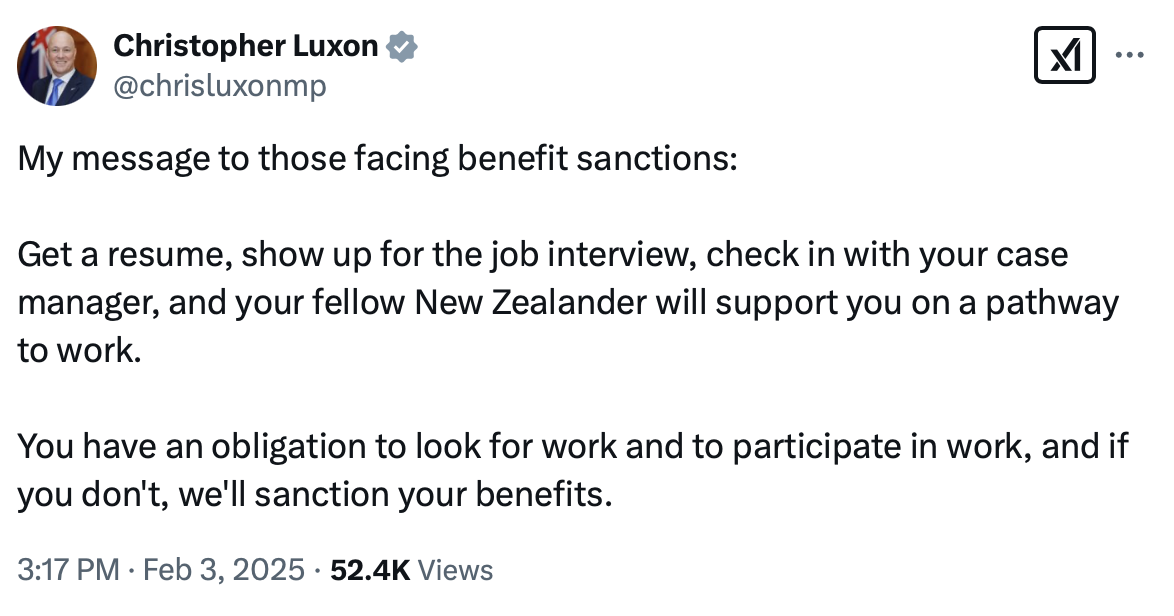
Task: Click the blue verified badge
Action: click(402, 46)
